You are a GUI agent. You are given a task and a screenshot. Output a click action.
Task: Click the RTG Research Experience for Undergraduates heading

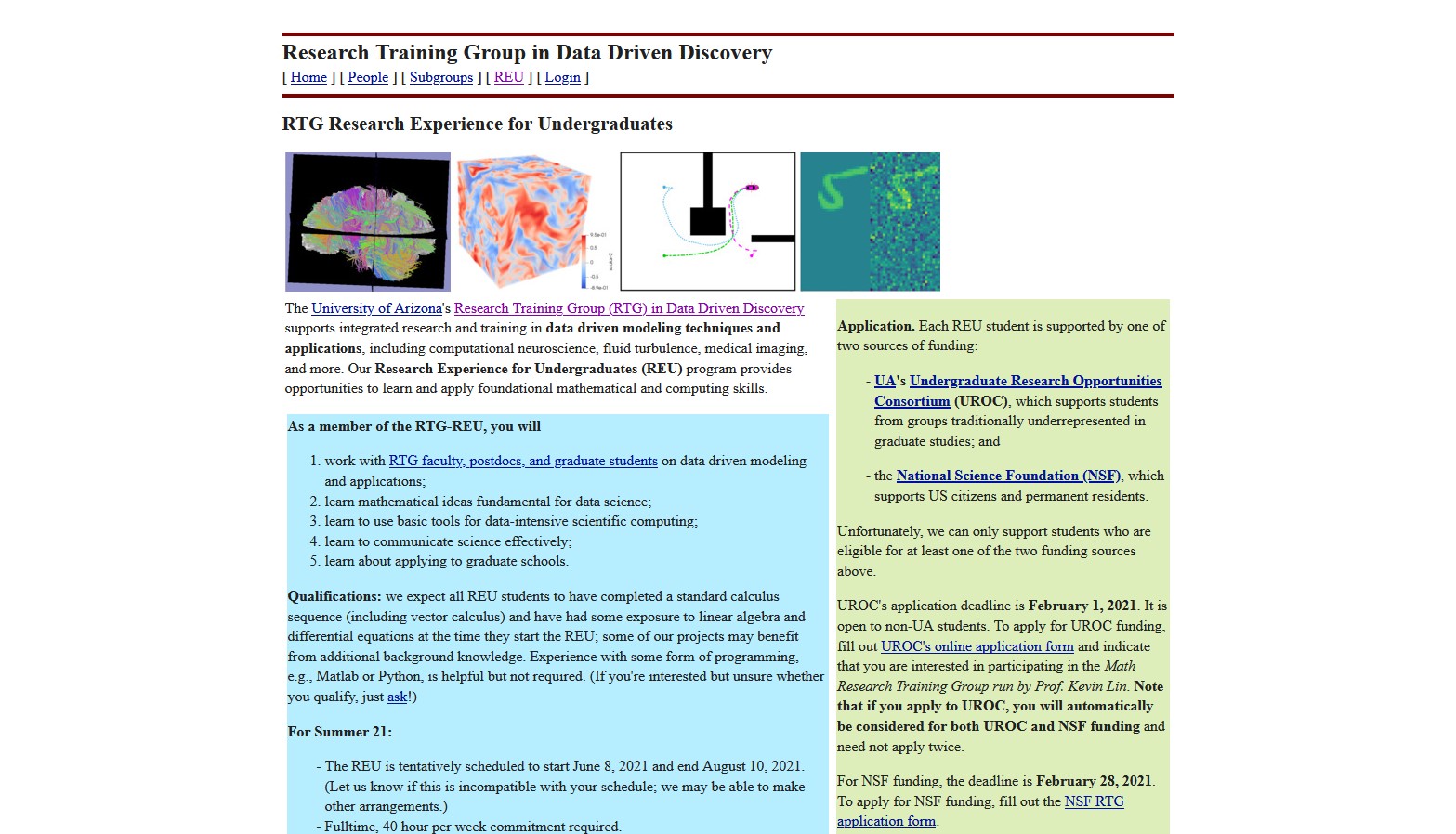point(478,124)
